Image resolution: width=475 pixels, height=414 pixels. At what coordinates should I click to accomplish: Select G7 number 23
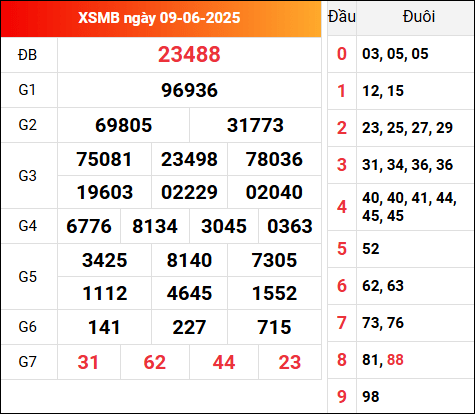click(x=290, y=362)
